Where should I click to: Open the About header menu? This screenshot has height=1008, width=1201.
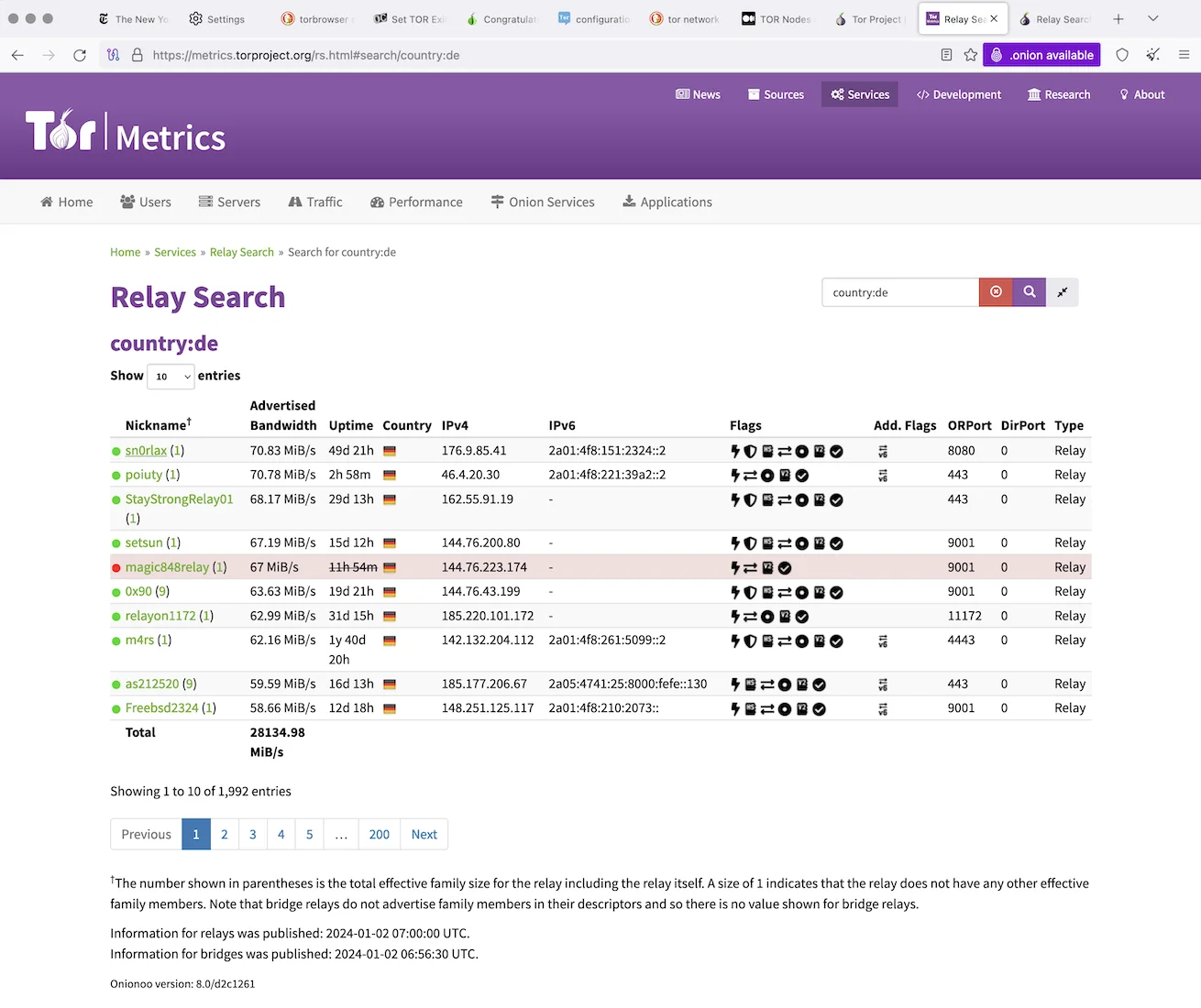1142,94
